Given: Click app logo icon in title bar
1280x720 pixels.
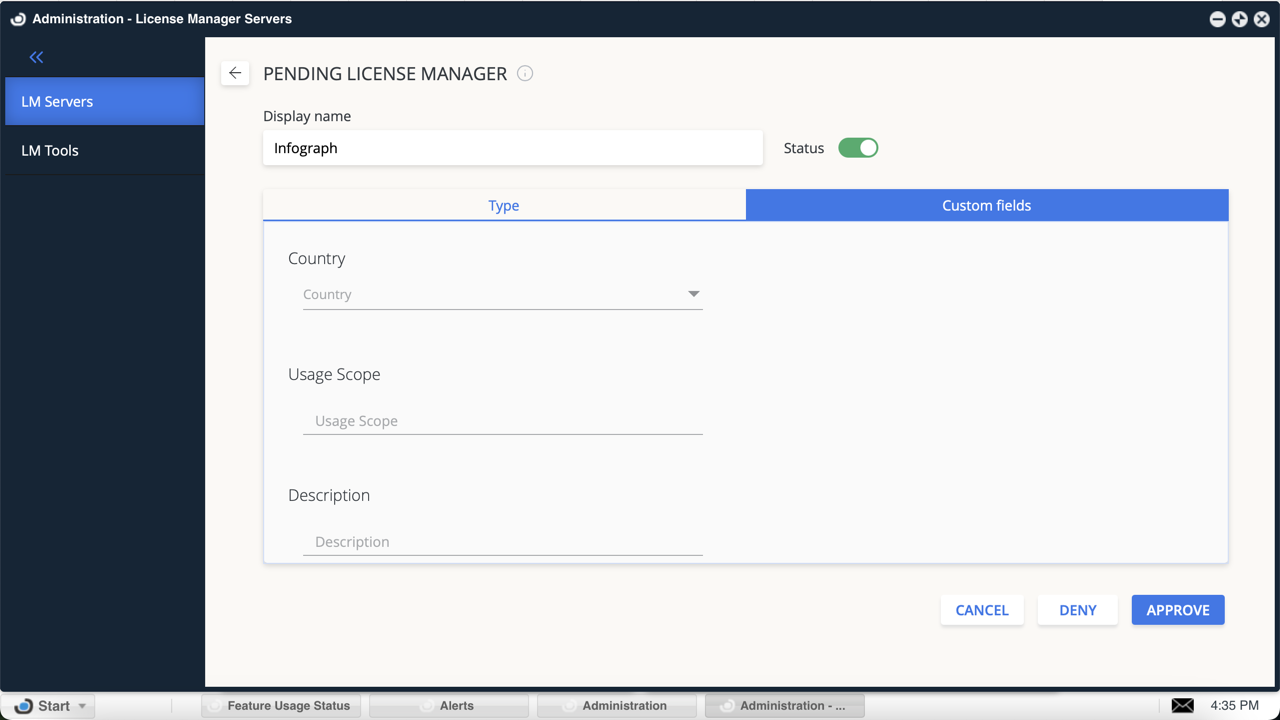Looking at the screenshot, I should pos(17,19).
